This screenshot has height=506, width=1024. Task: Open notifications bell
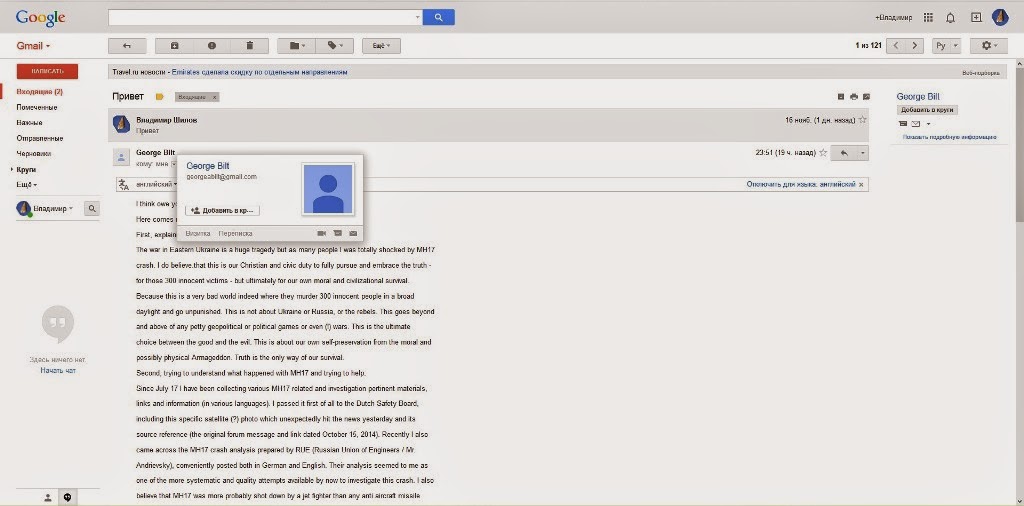coord(950,18)
